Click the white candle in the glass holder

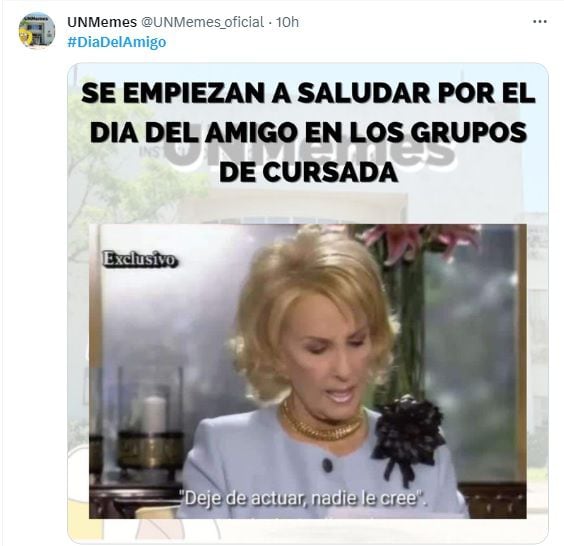(156, 413)
